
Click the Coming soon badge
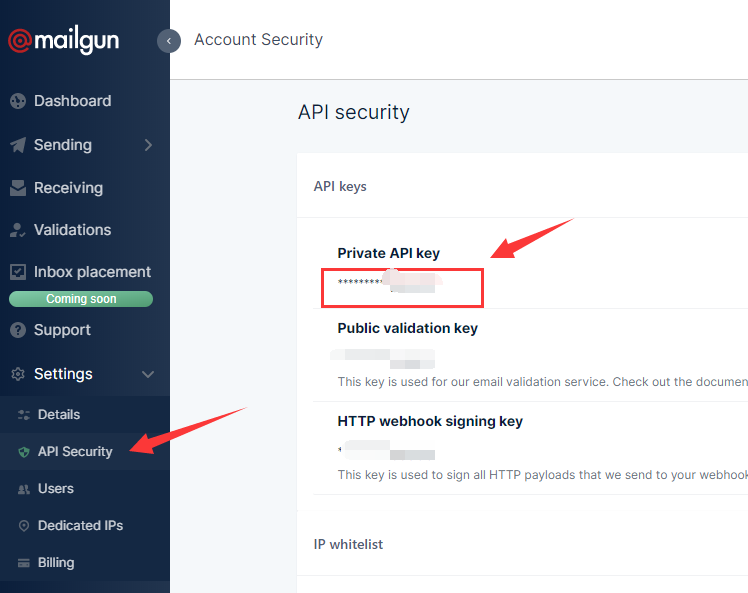click(x=81, y=299)
